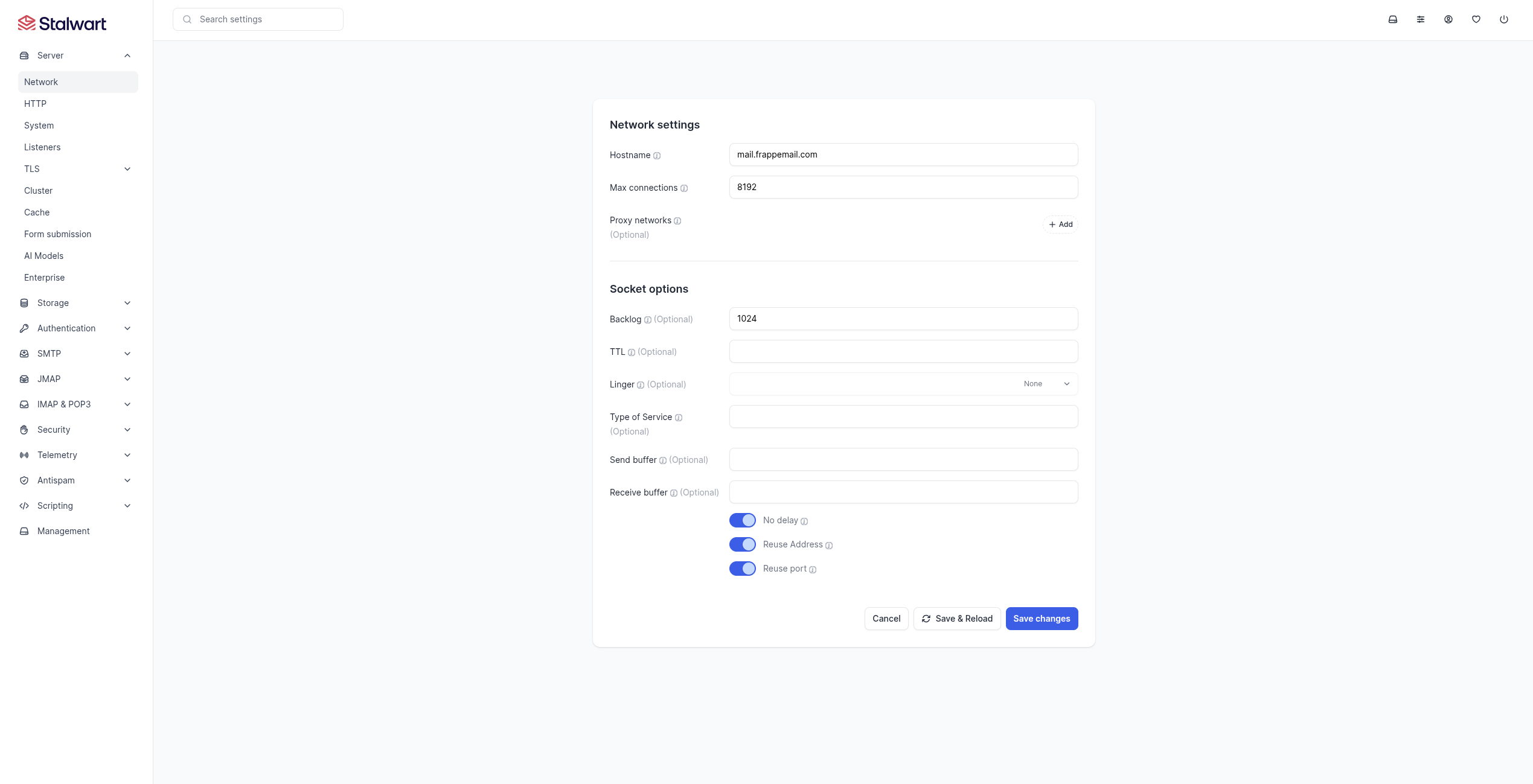Click the menu grid icon

1421,19
